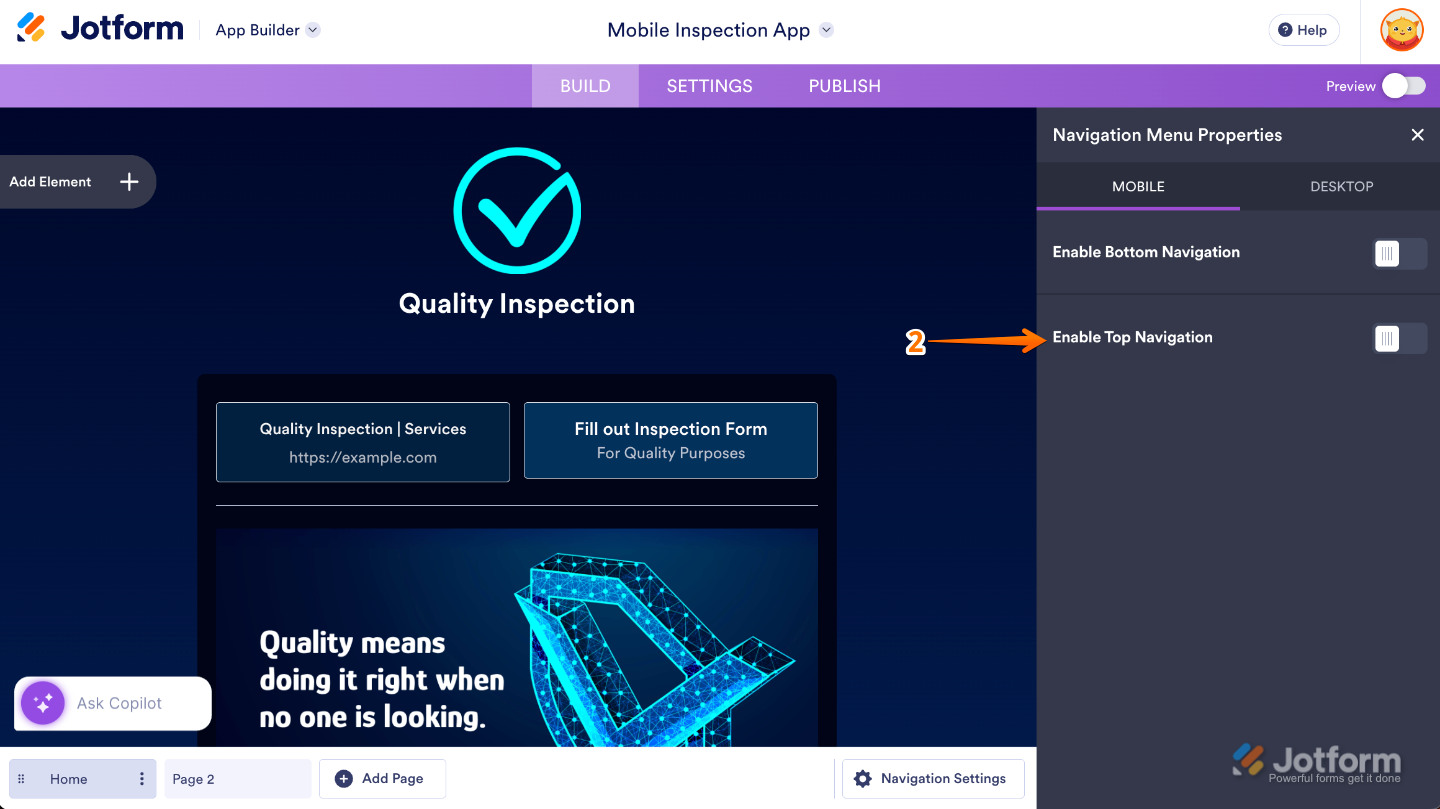The height and width of the screenshot is (809, 1440).
Task: Turn on the Preview toggle
Action: tap(1404, 86)
